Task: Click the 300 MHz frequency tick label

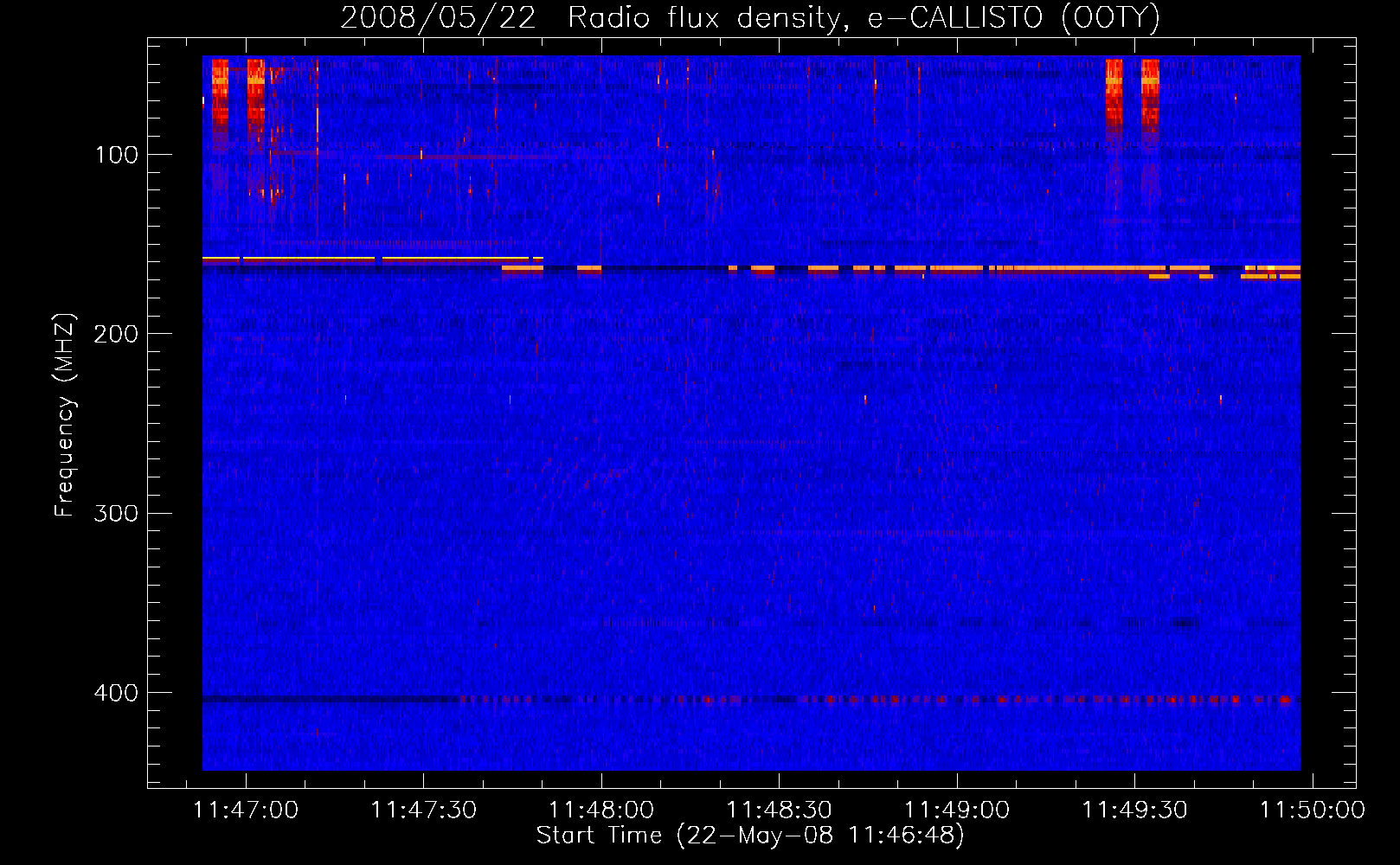Action: point(116,514)
